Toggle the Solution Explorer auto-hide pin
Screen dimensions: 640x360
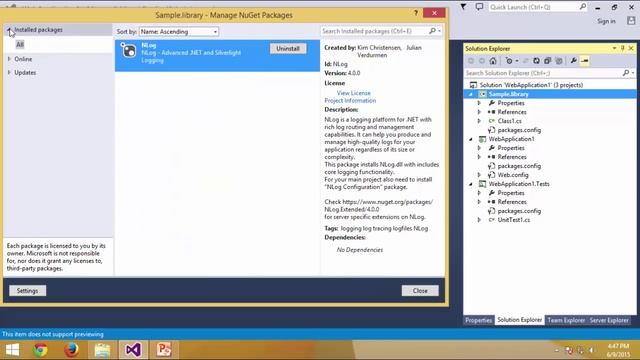[622, 48]
